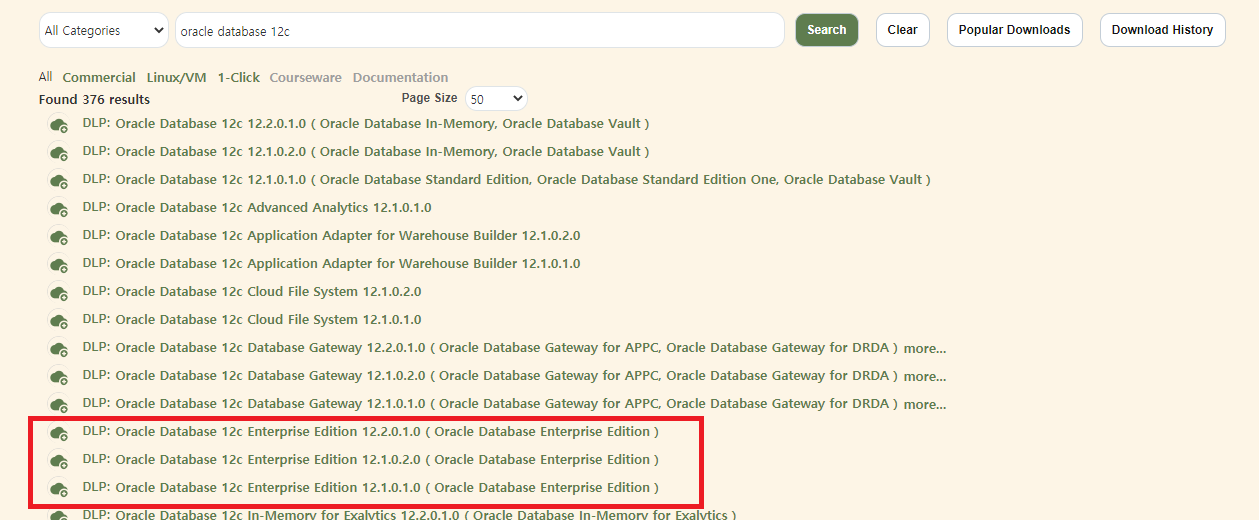Select the Documentation filter tab
The width and height of the screenshot is (1259, 520).
pyautogui.click(x=400, y=77)
